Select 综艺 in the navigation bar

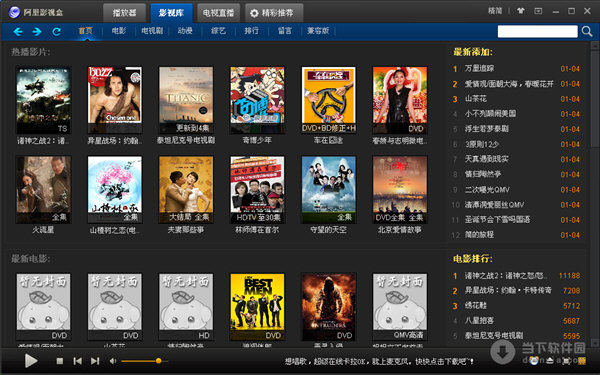[x=218, y=31]
